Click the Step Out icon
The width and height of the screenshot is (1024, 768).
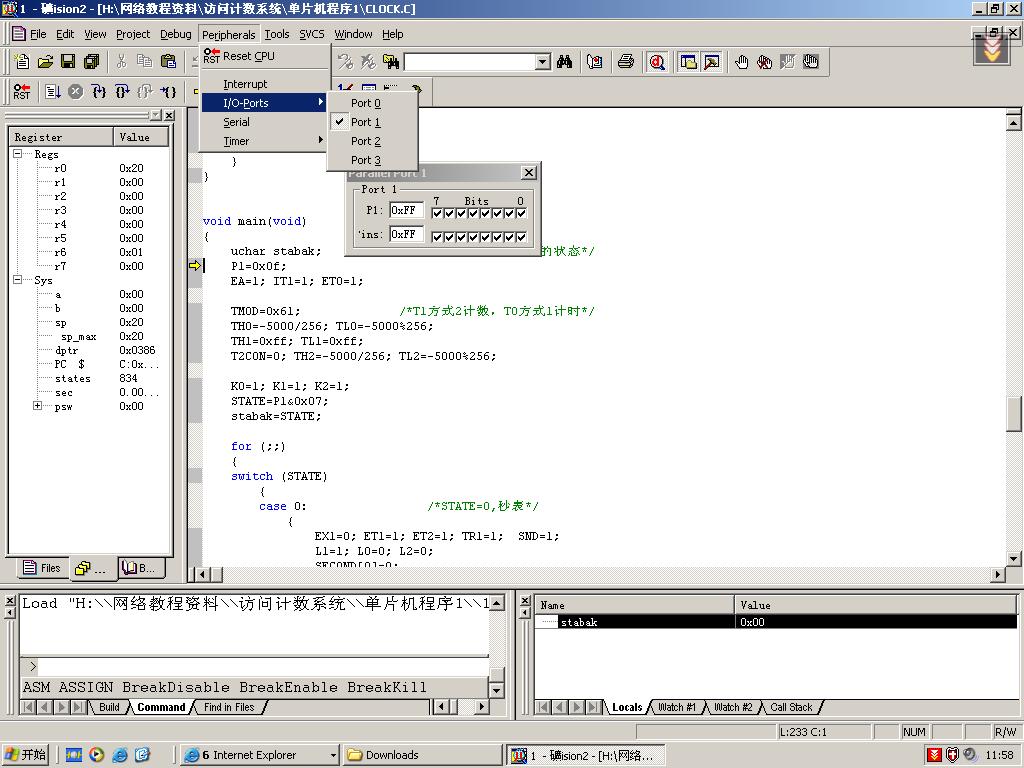point(145,91)
